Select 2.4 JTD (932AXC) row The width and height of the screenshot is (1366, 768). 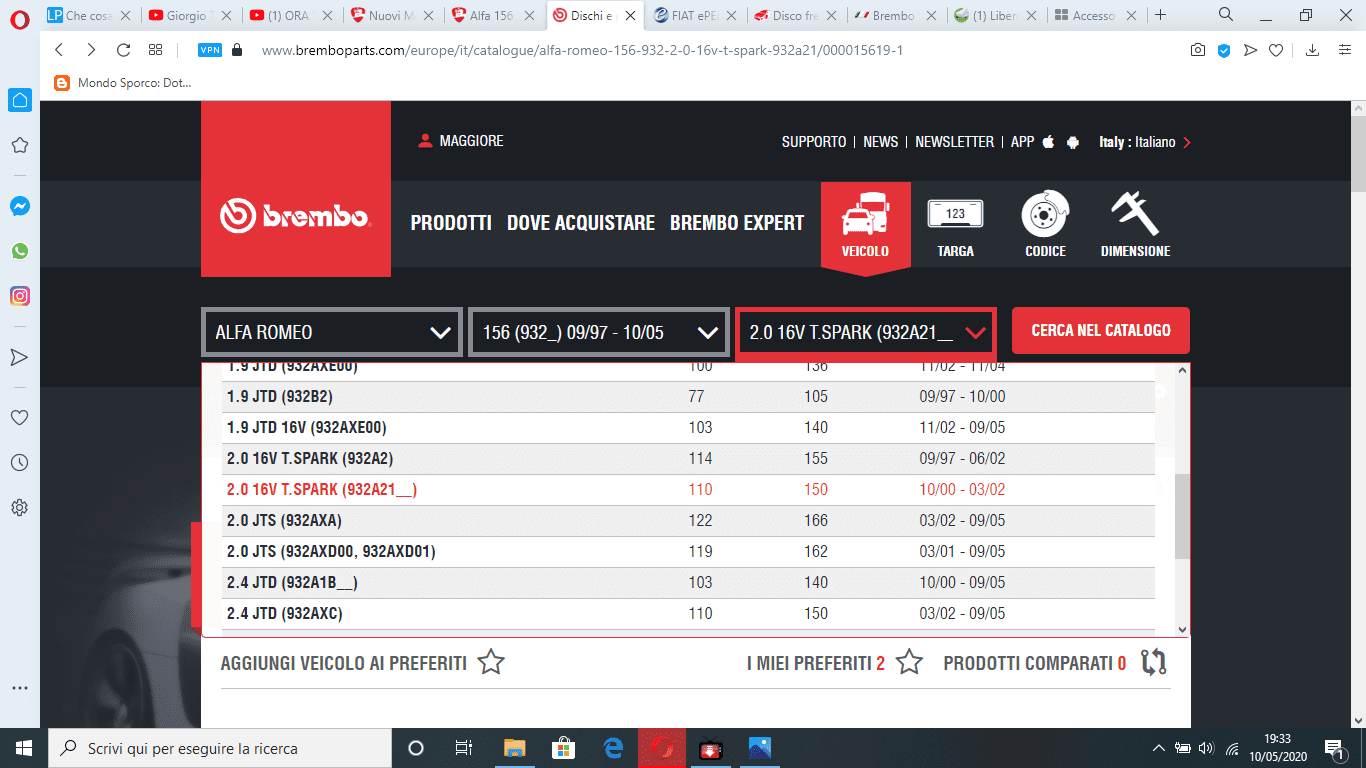(688, 614)
